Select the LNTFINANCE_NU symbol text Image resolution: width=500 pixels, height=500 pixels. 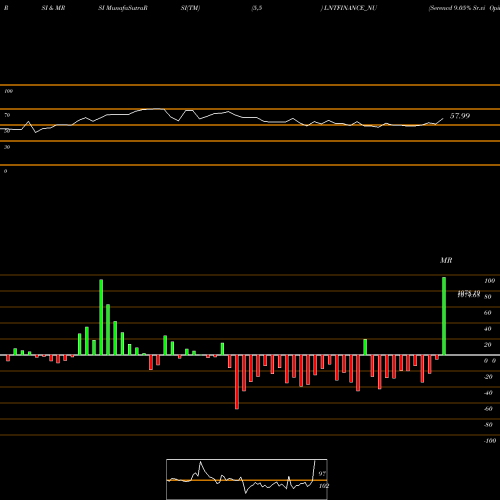point(350,8)
